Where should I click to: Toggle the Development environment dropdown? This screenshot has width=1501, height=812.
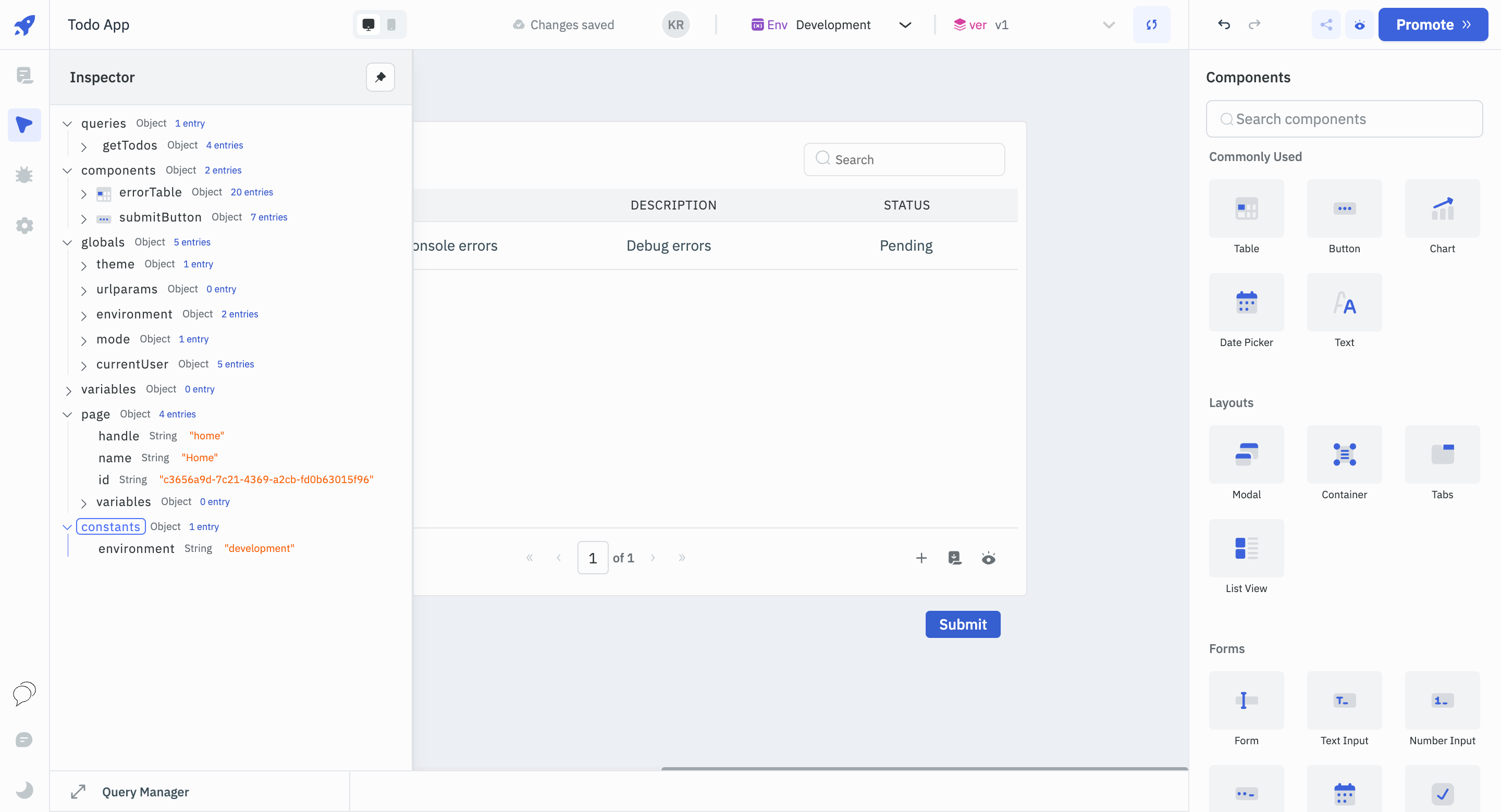pos(905,23)
